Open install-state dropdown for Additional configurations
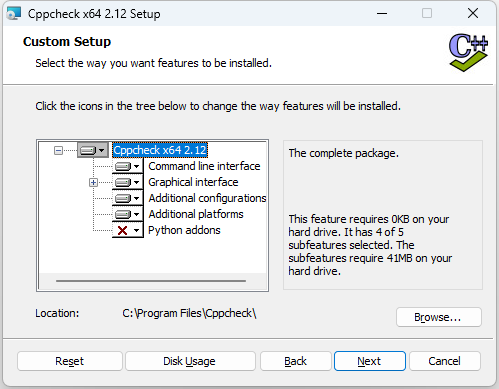 pyautogui.click(x=127, y=198)
